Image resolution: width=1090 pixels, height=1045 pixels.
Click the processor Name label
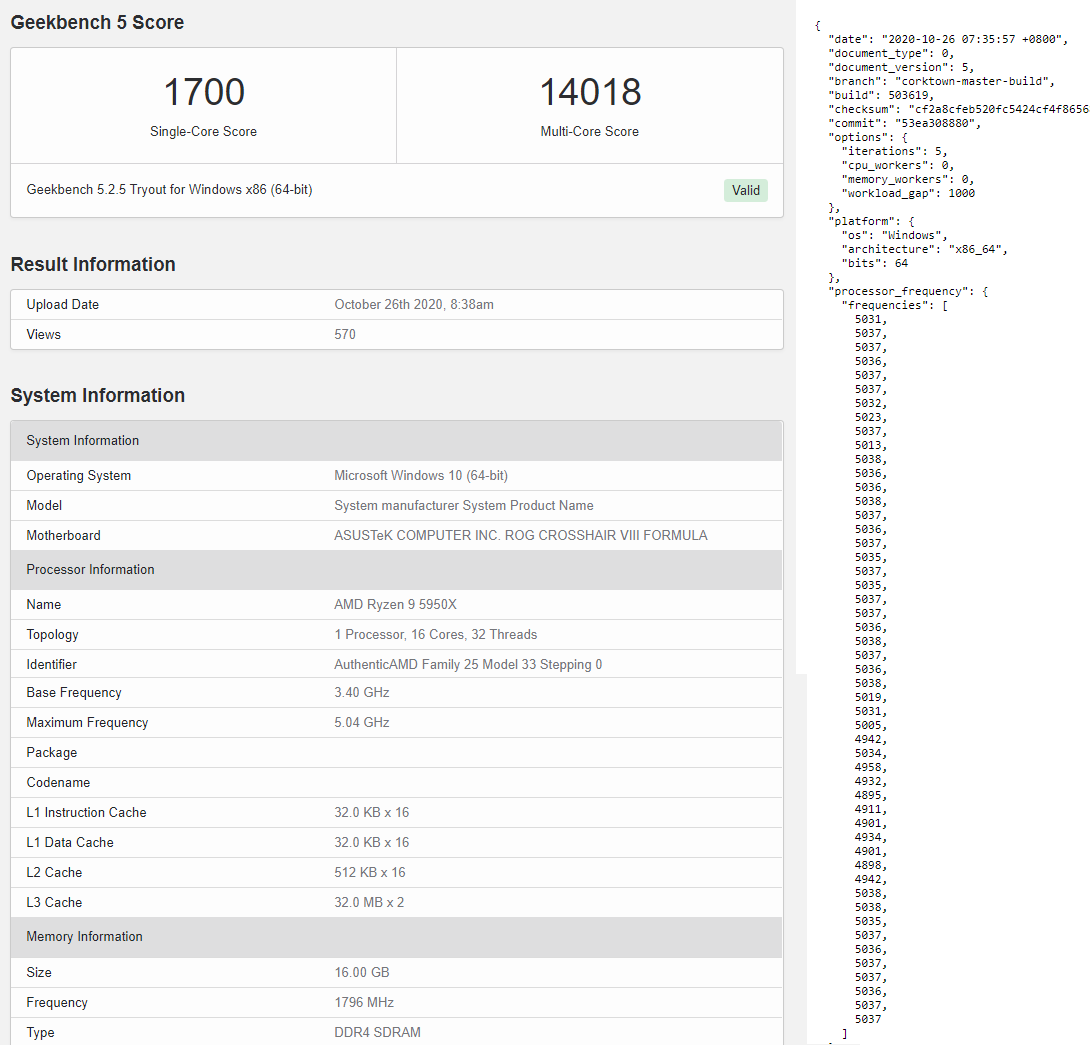pos(44,604)
